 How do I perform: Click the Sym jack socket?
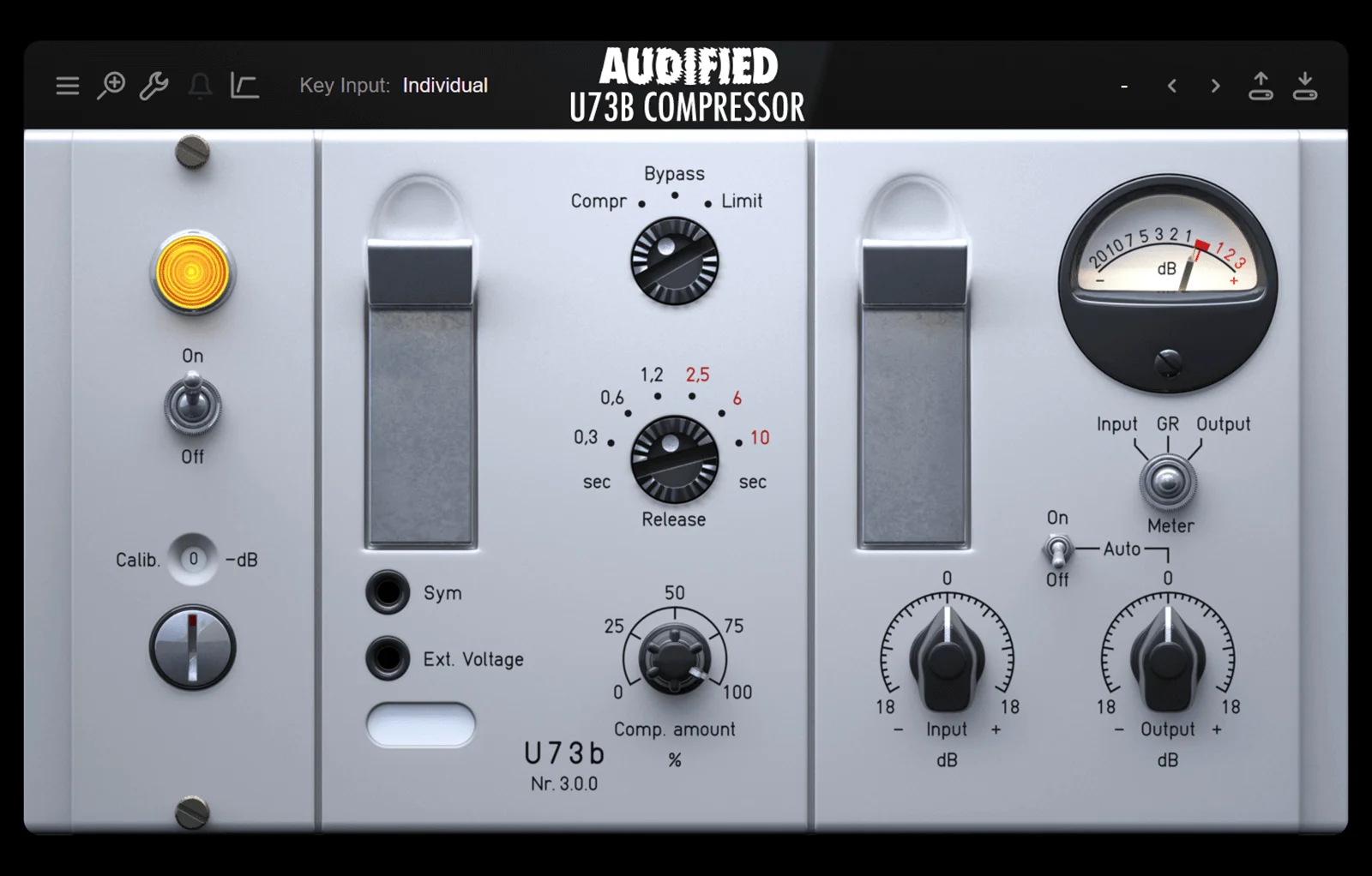[388, 592]
